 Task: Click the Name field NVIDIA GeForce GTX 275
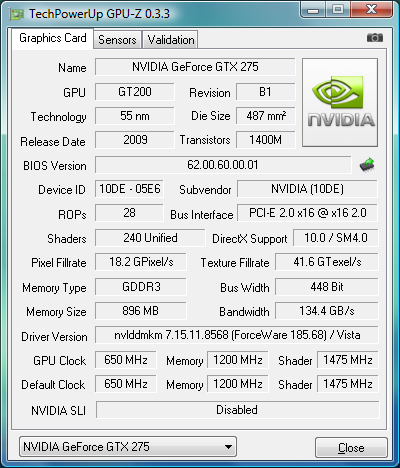coord(195,67)
